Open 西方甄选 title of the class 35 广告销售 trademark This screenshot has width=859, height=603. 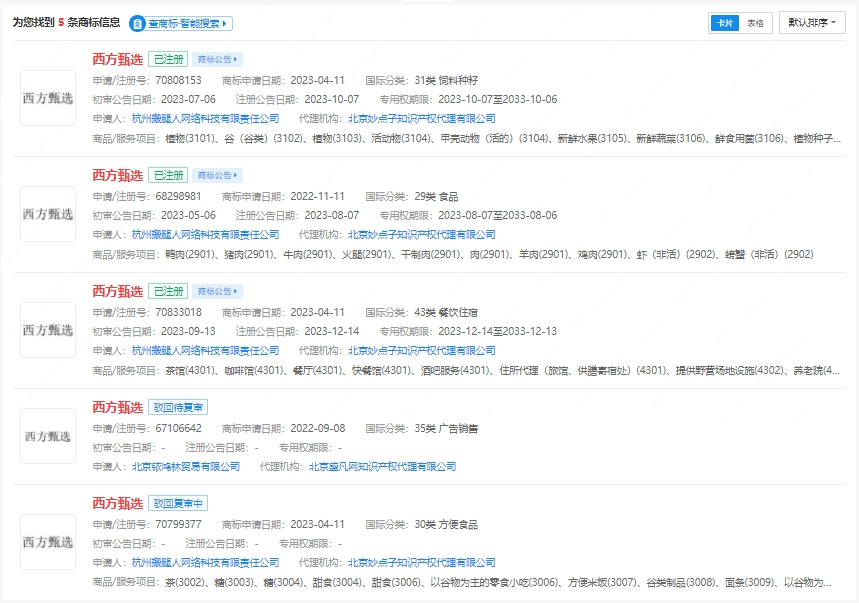point(118,407)
